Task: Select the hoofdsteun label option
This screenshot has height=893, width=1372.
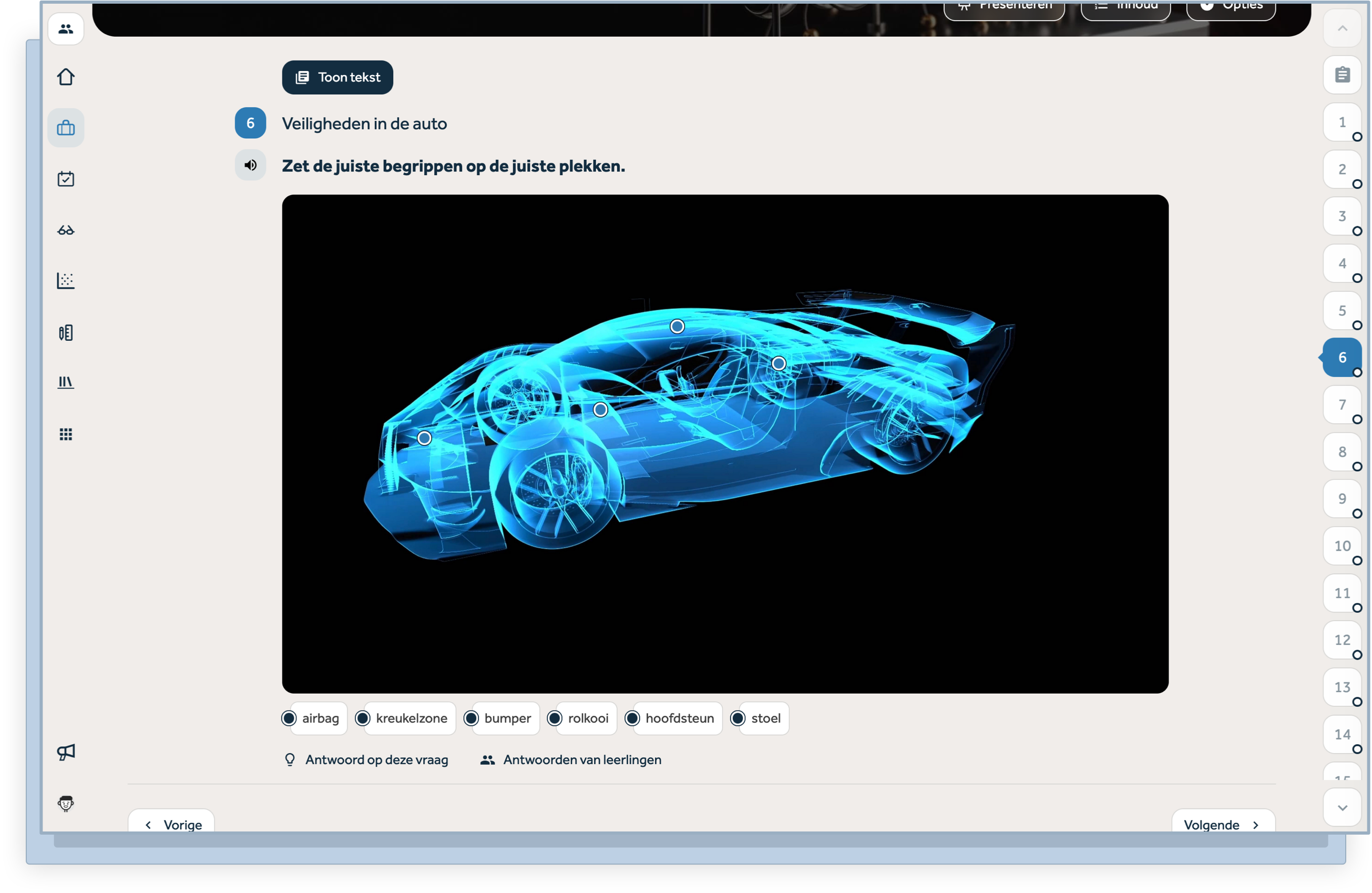Action: coord(679,718)
